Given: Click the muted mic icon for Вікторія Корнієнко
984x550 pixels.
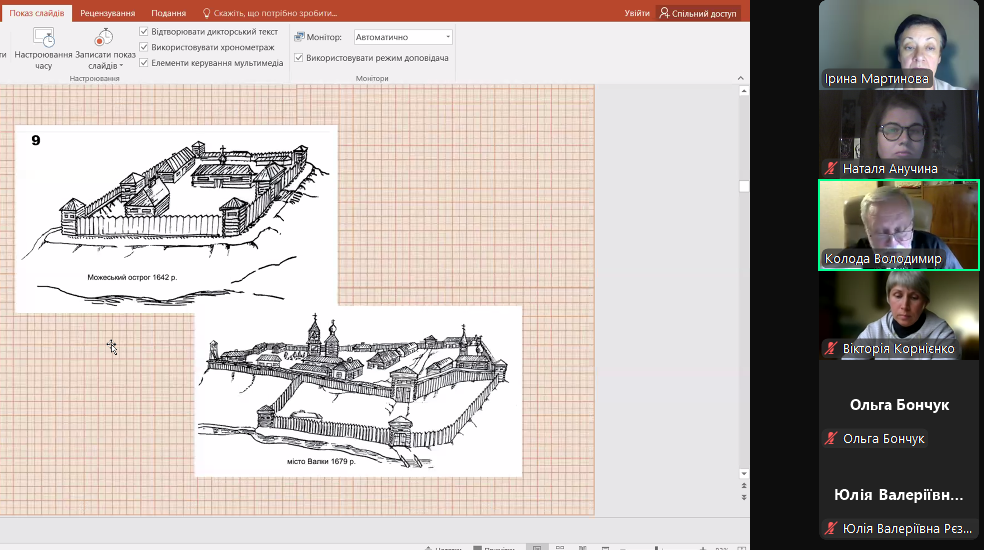Looking at the screenshot, I should pos(830,349).
